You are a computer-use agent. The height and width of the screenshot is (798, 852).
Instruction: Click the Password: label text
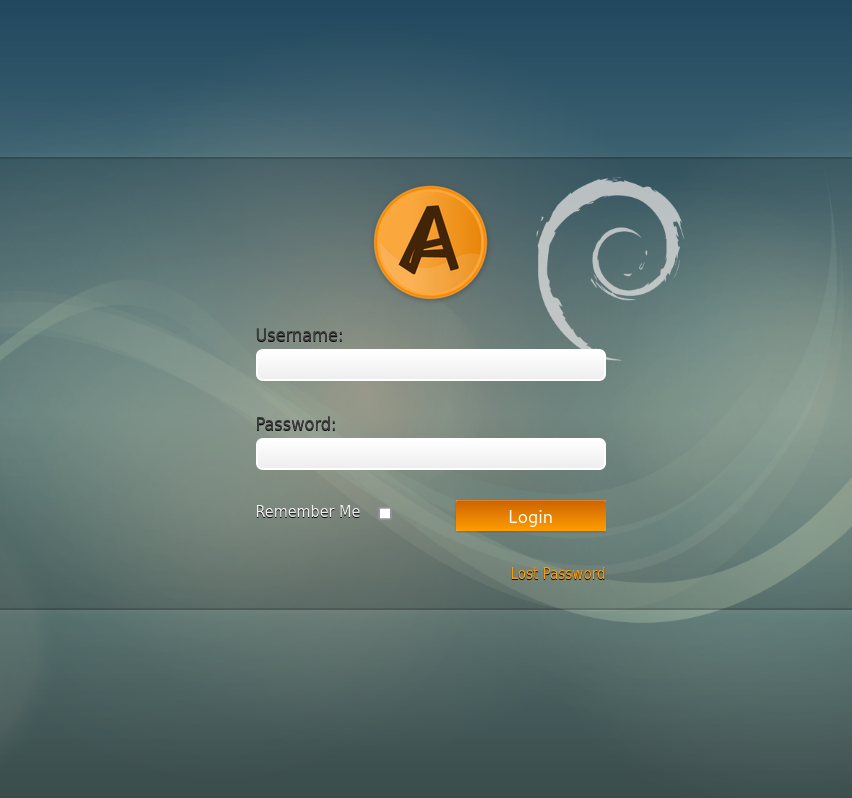(x=295, y=424)
